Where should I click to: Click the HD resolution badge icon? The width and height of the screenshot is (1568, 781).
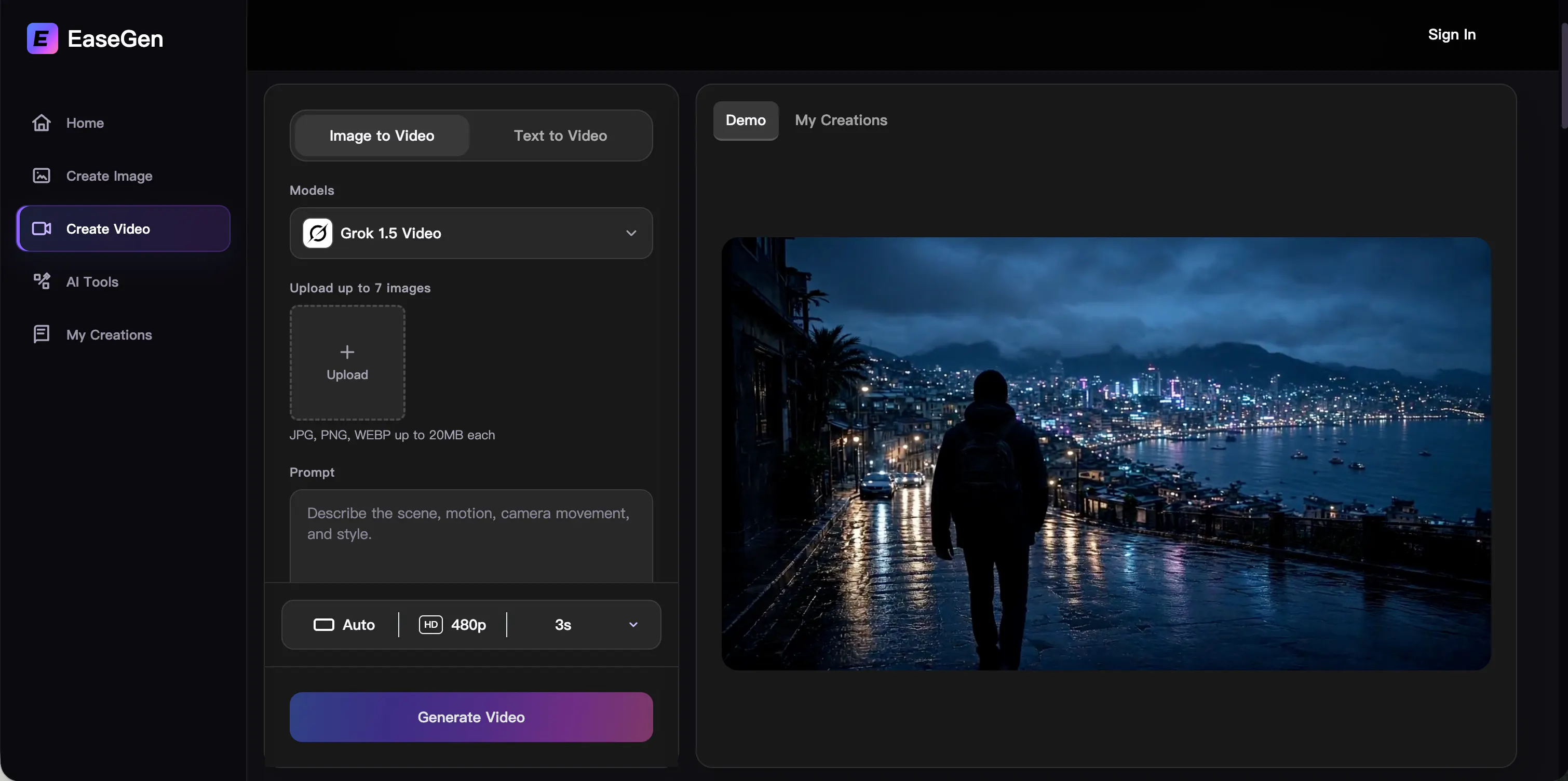(x=430, y=625)
